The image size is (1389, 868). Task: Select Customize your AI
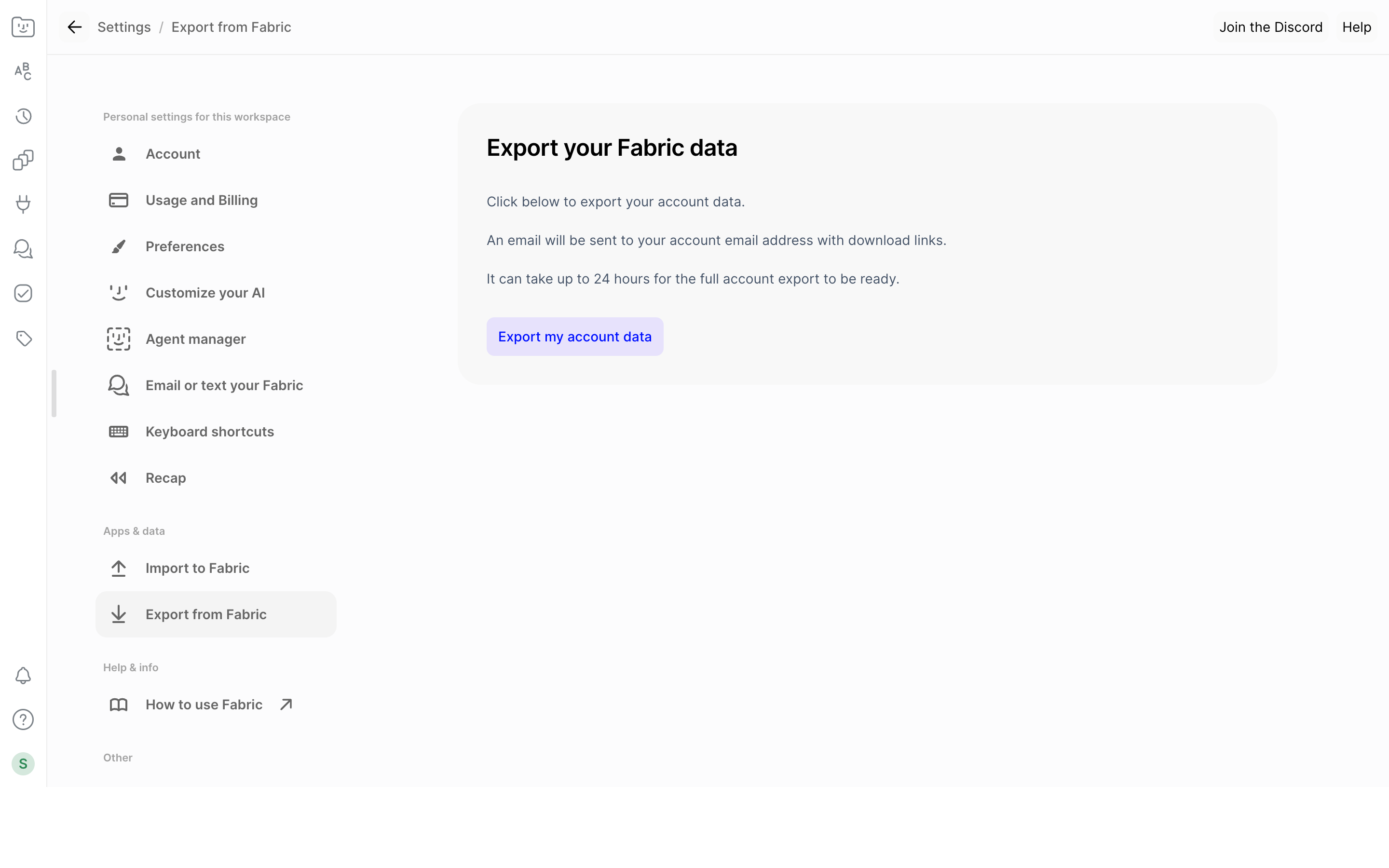tap(216, 293)
